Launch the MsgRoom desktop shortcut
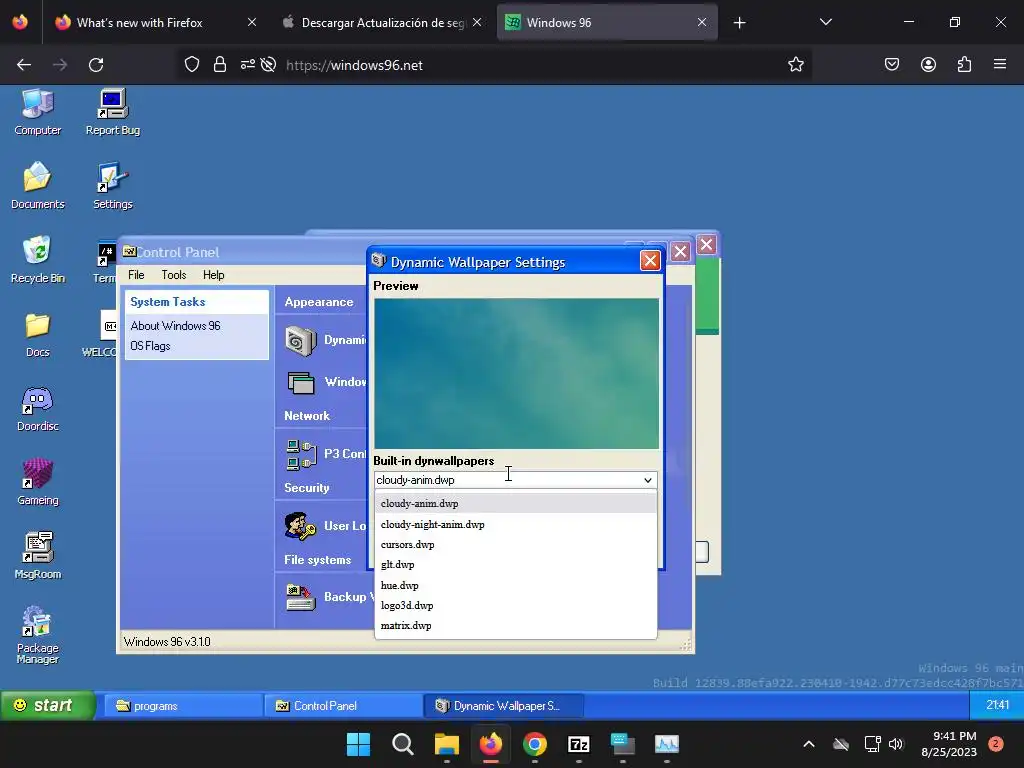Image resolution: width=1024 pixels, height=768 pixels. tap(38, 556)
